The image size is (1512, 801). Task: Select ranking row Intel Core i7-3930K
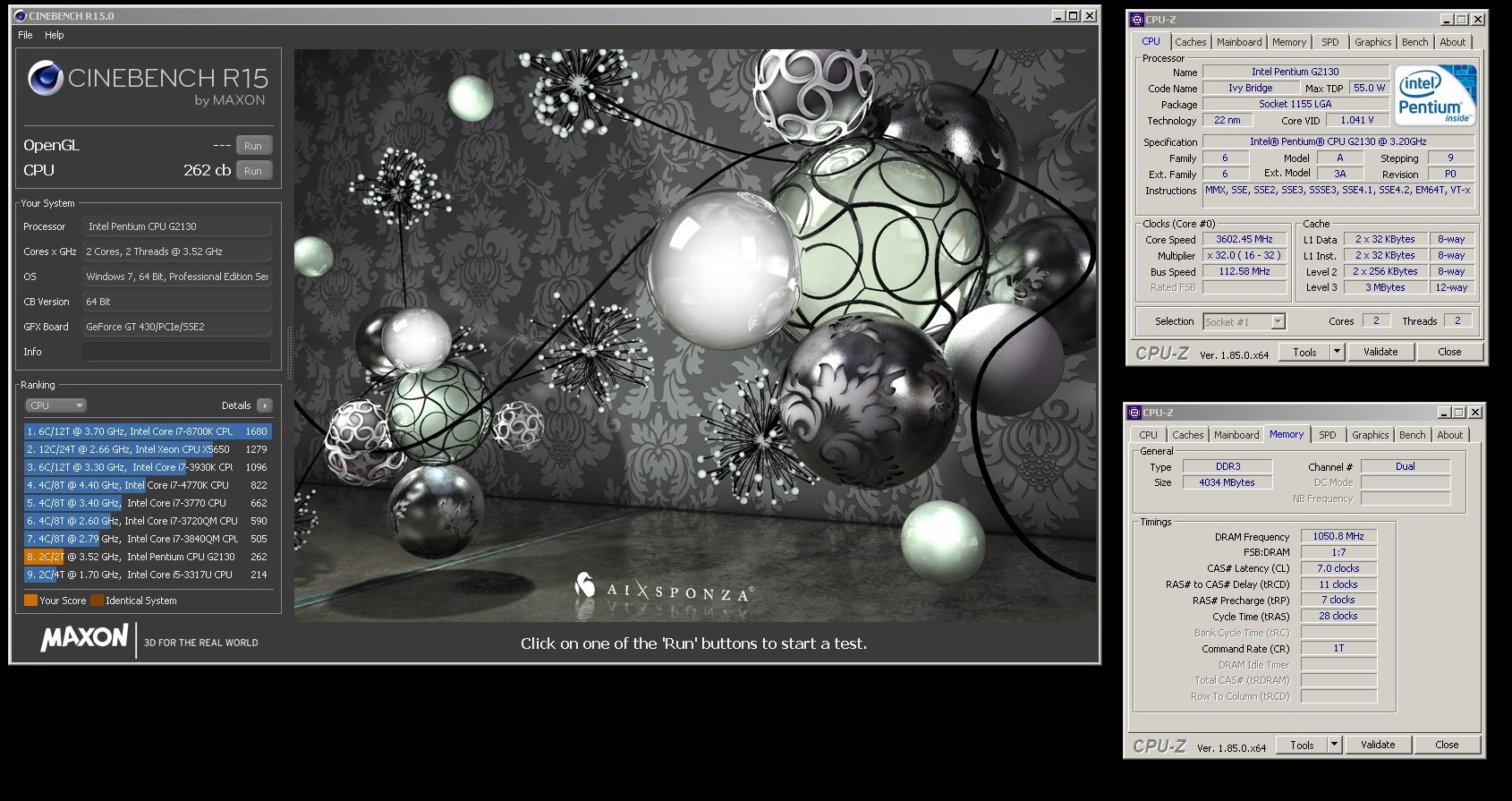(x=148, y=467)
